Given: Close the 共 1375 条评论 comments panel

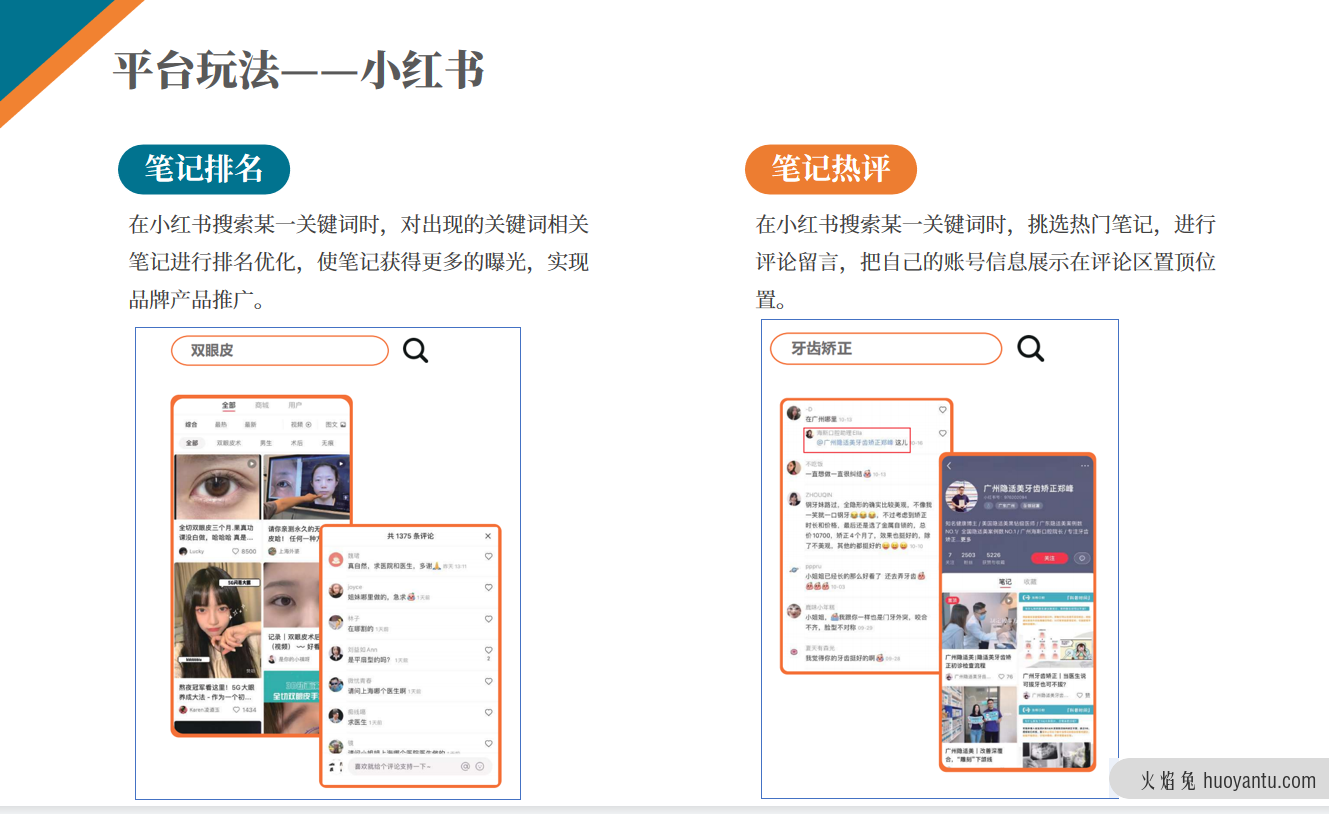Looking at the screenshot, I should (488, 536).
